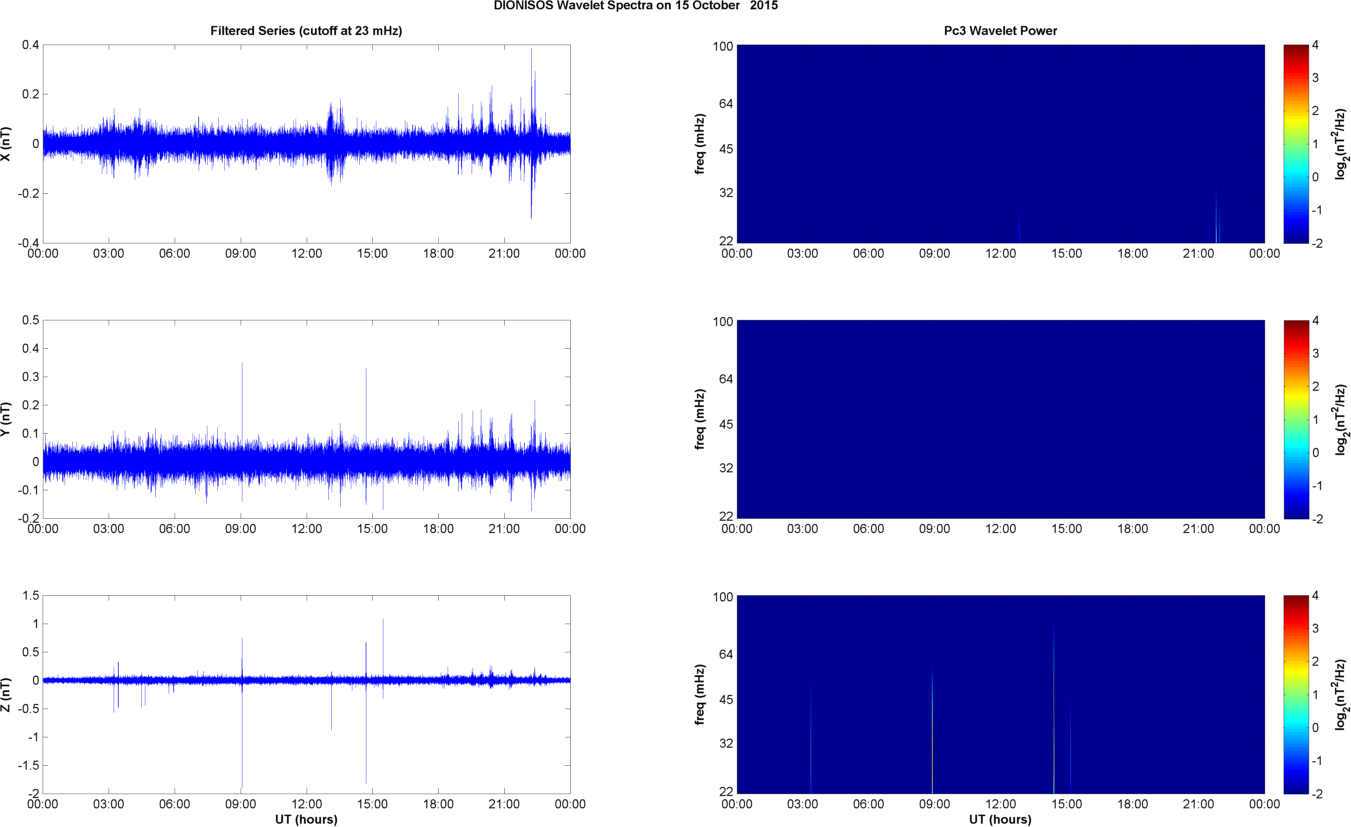
Task: Select the 'Filtered Series (cutoff at 23 mHz)' heading
Action: (307, 31)
